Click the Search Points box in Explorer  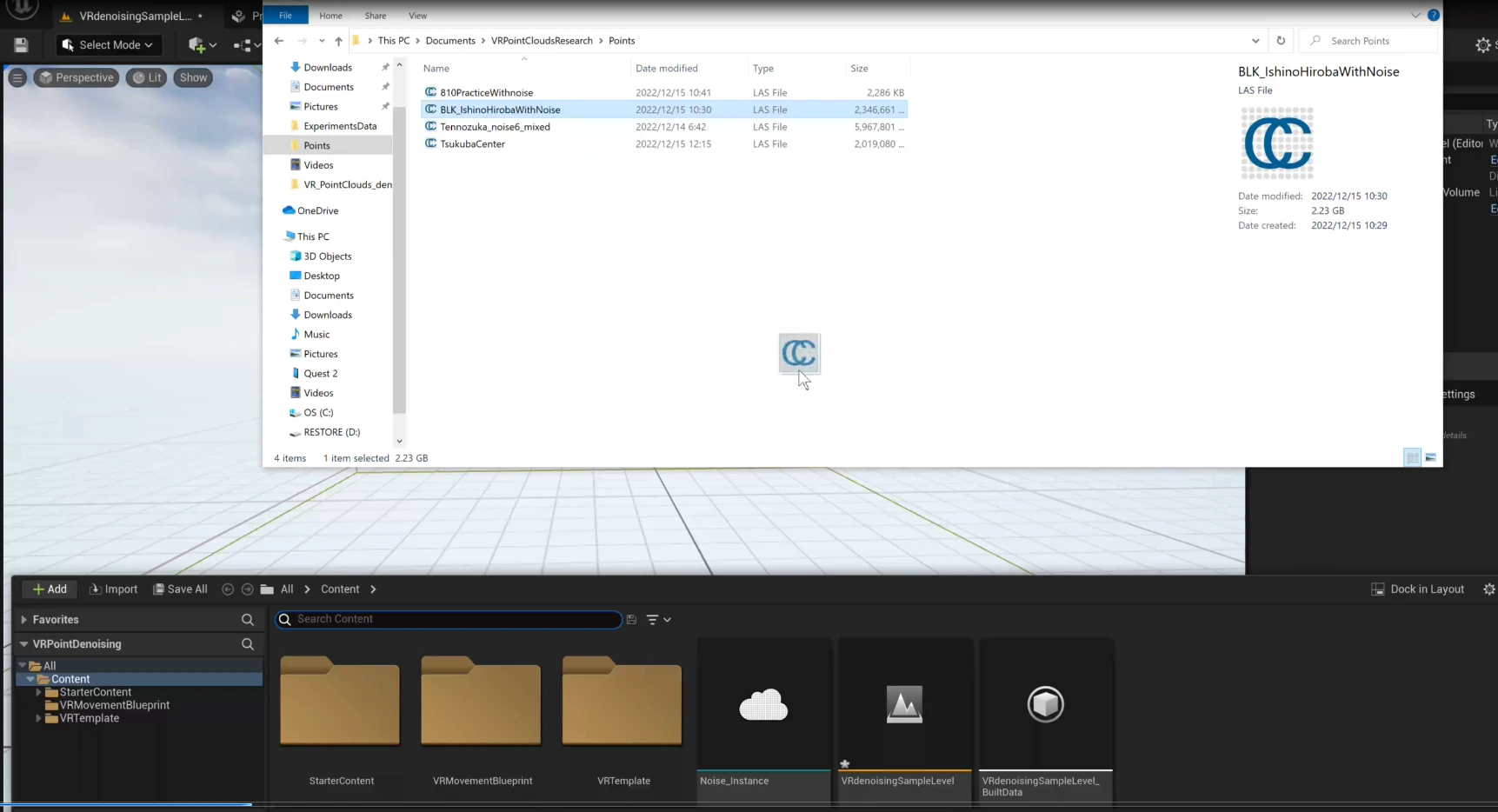pyautogui.click(x=1368, y=41)
